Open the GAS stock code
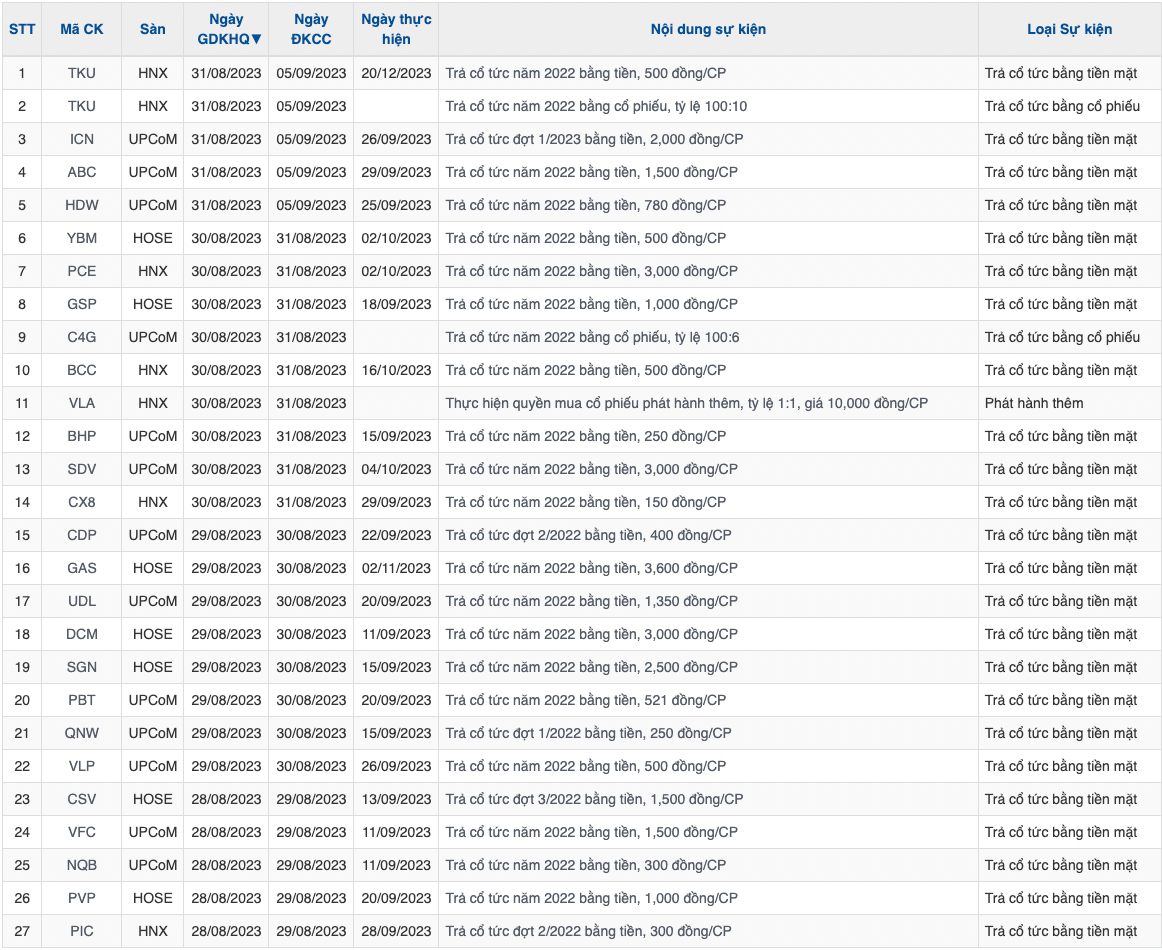The height and width of the screenshot is (950, 1162). pyautogui.click(x=82, y=568)
